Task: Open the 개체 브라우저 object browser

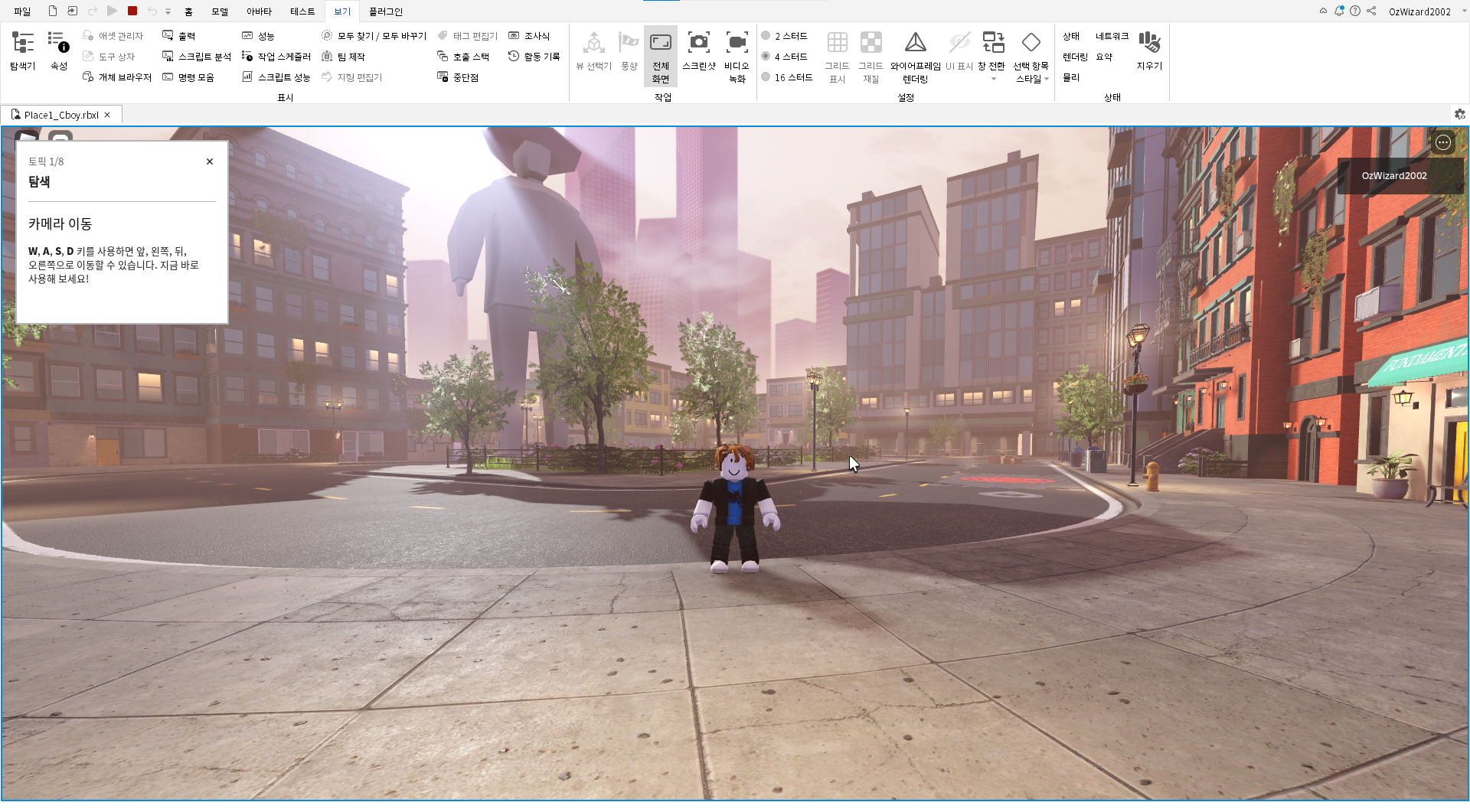Action: [117, 77]
